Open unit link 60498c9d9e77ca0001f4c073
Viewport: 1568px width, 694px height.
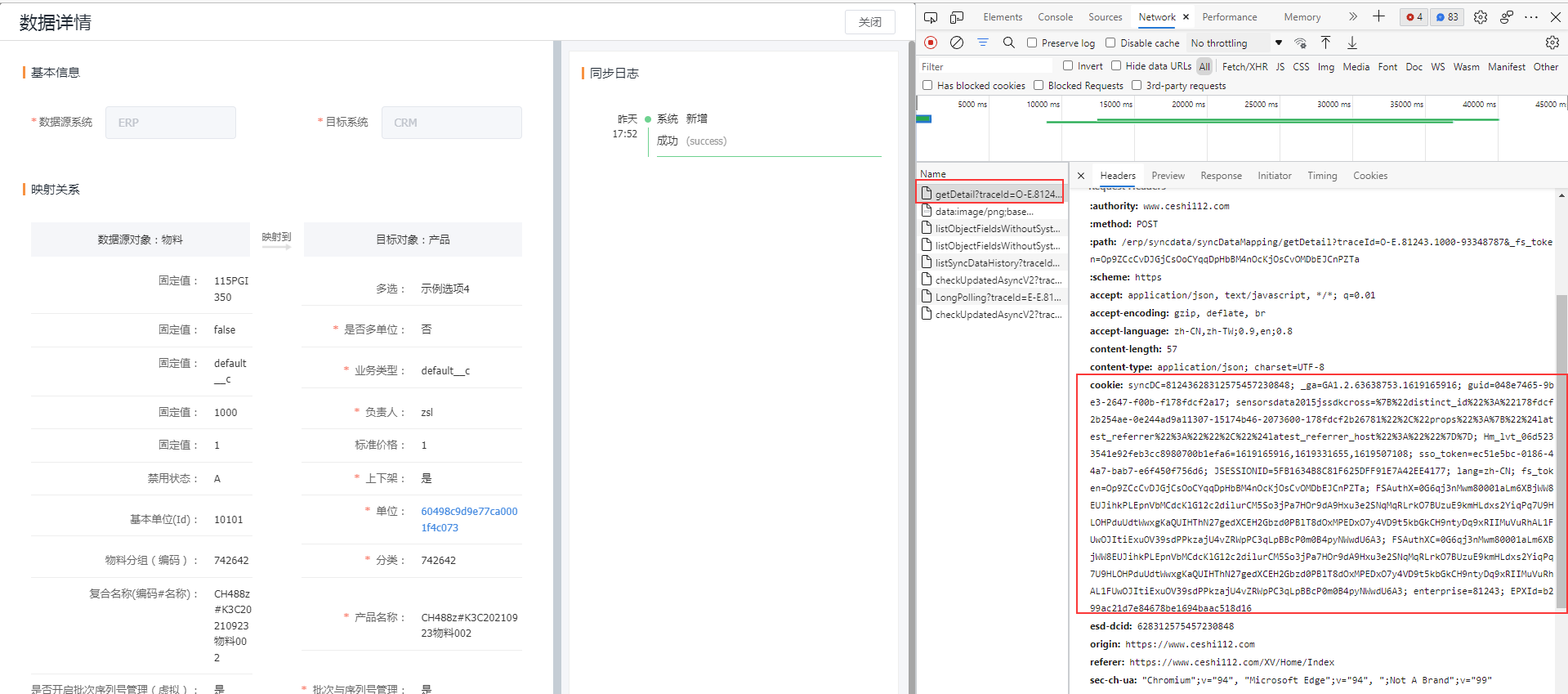[x=469, y=519]
